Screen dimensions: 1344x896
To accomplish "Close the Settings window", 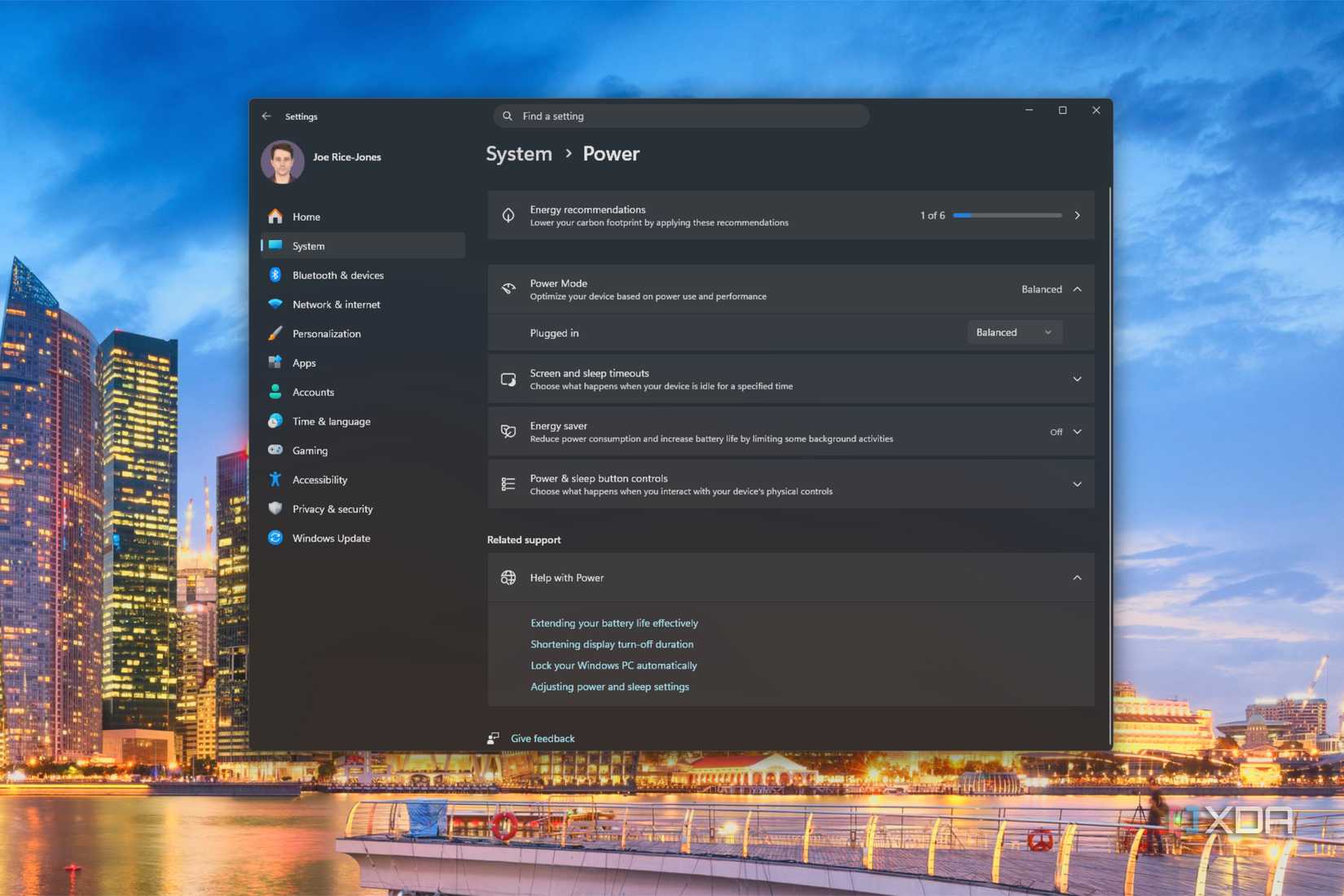I will pos(1096,110).
